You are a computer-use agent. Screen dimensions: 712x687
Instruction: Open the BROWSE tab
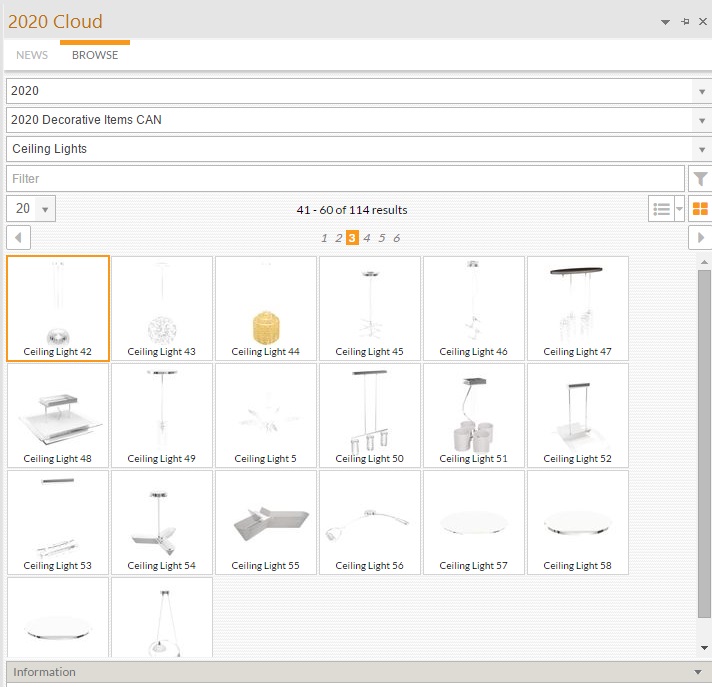point(95,55)
